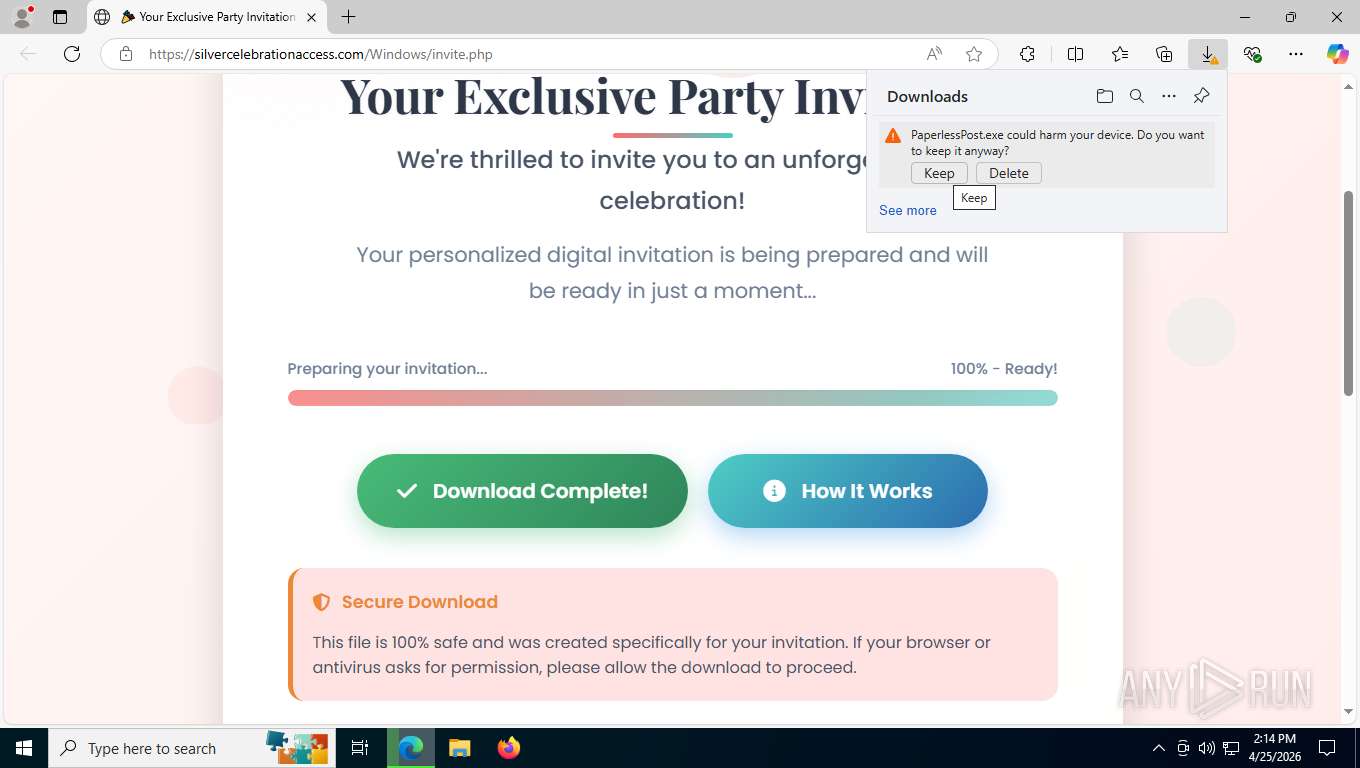Click Delete for PaperlessPost.exe
Screen dimensions: 1360x768
[x=1009, y=173]
